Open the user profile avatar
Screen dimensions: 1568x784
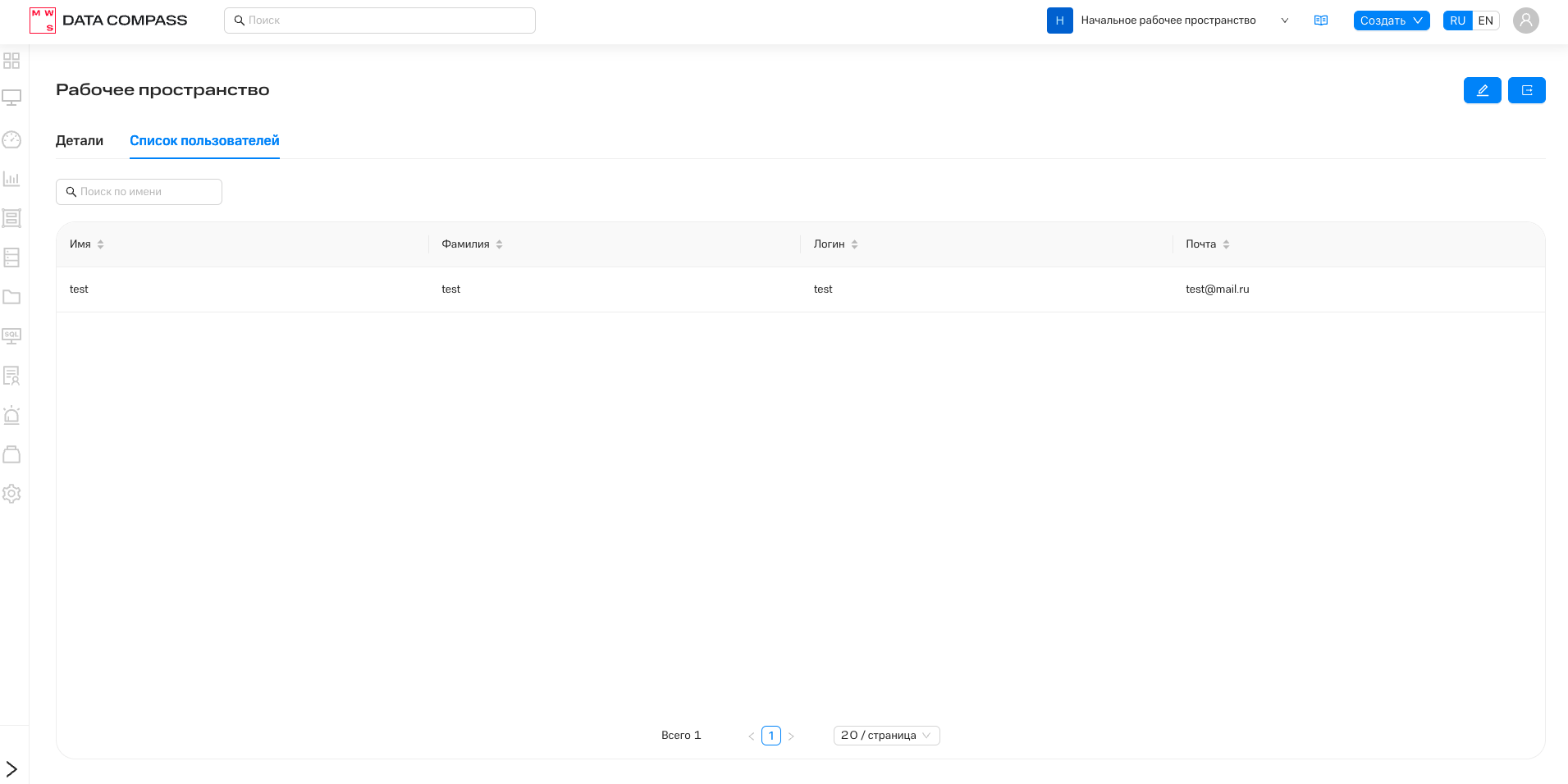coord(1525,21)
